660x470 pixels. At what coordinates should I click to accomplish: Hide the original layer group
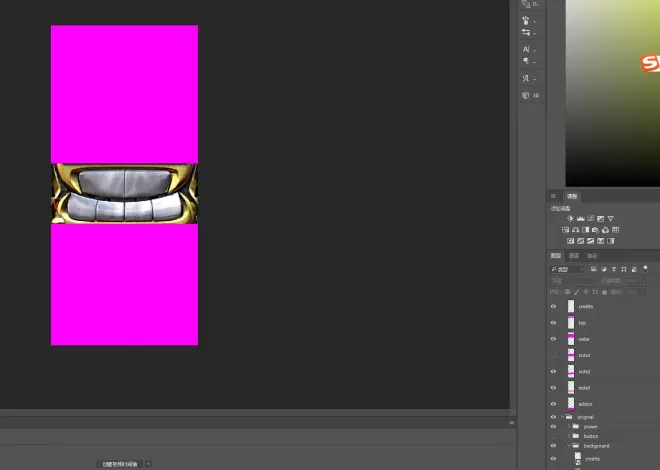pos(554,417)
